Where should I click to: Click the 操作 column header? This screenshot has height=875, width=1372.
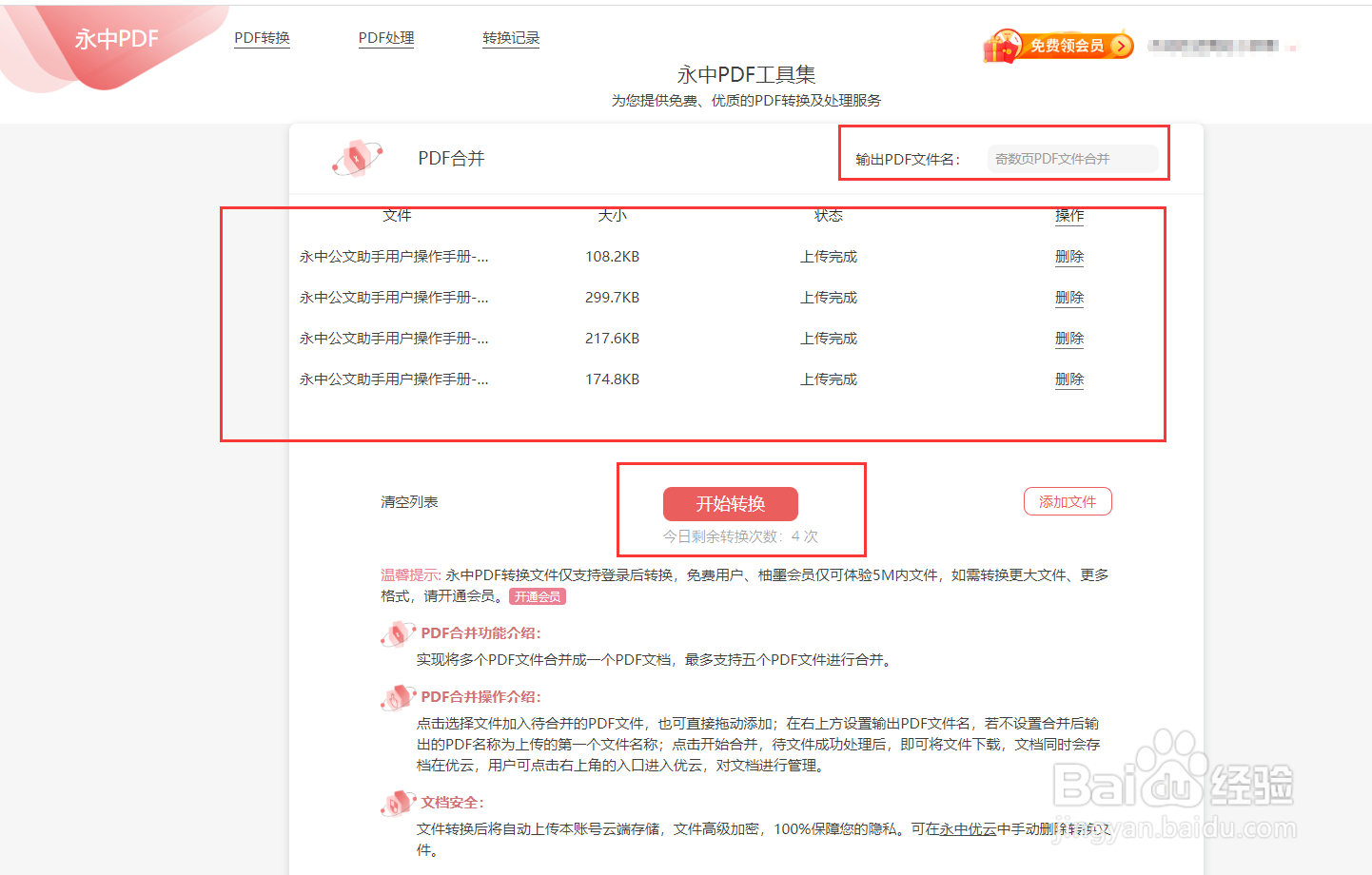pos(1069,216)
